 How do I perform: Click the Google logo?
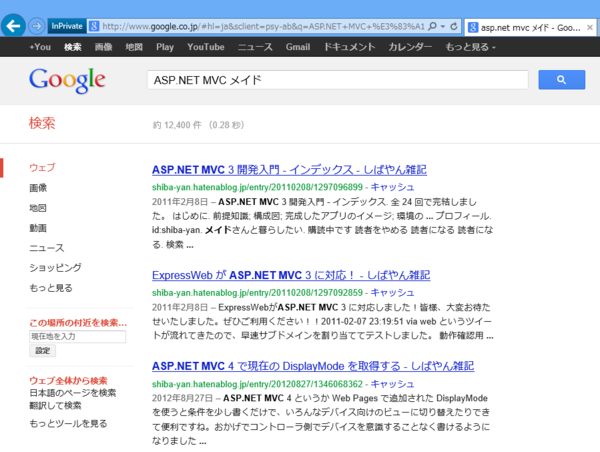67,80
